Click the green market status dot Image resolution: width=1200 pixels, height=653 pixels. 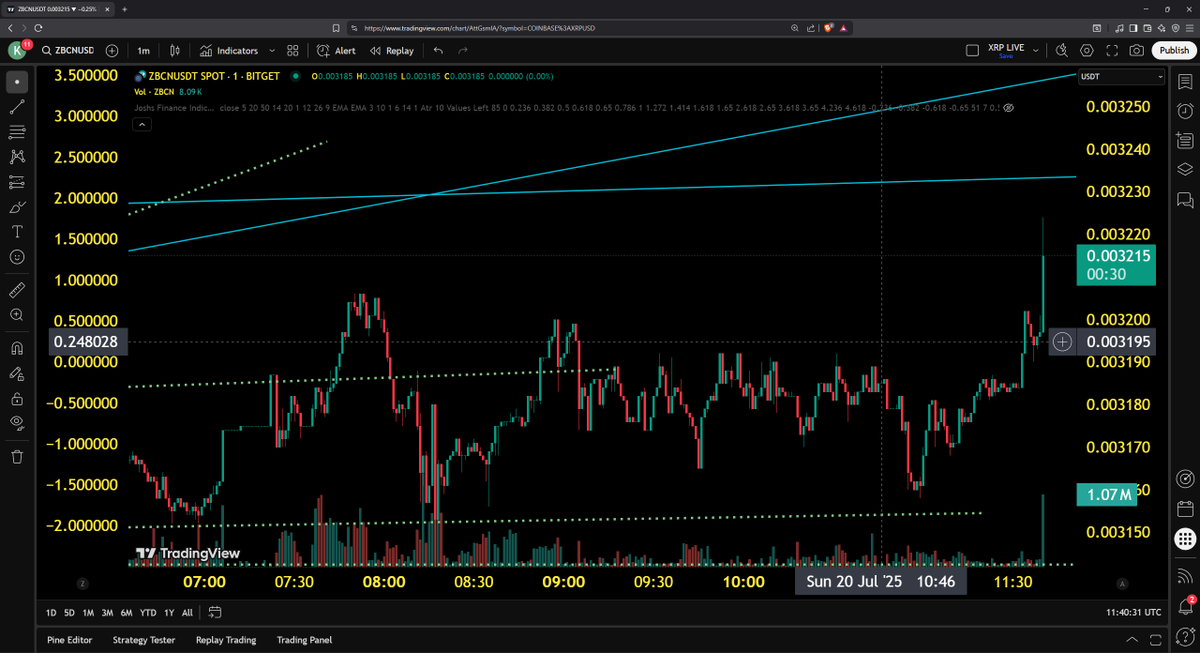click(x=296, y=76)
